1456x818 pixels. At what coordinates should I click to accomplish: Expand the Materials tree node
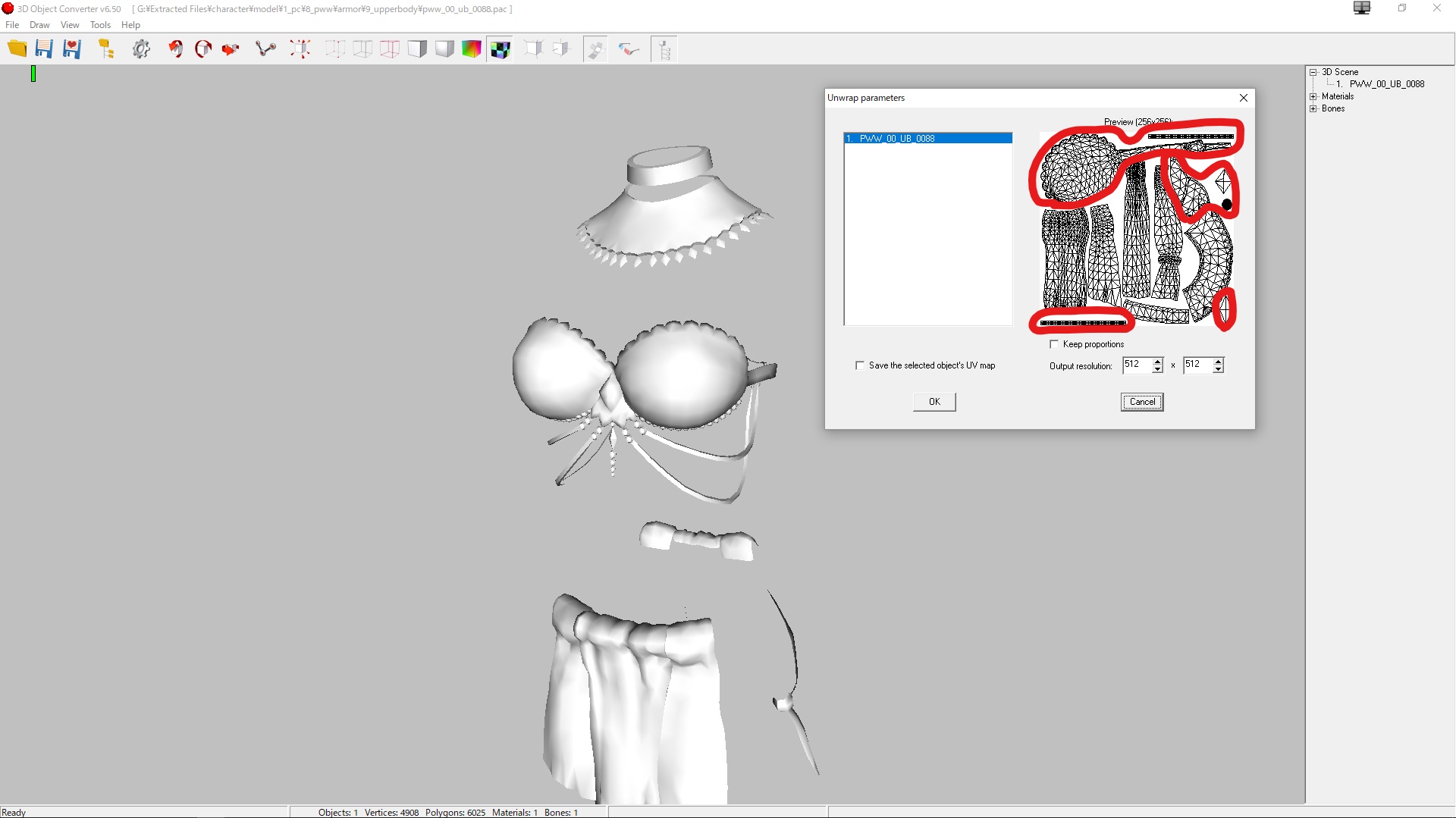[x=1313, y=96]
